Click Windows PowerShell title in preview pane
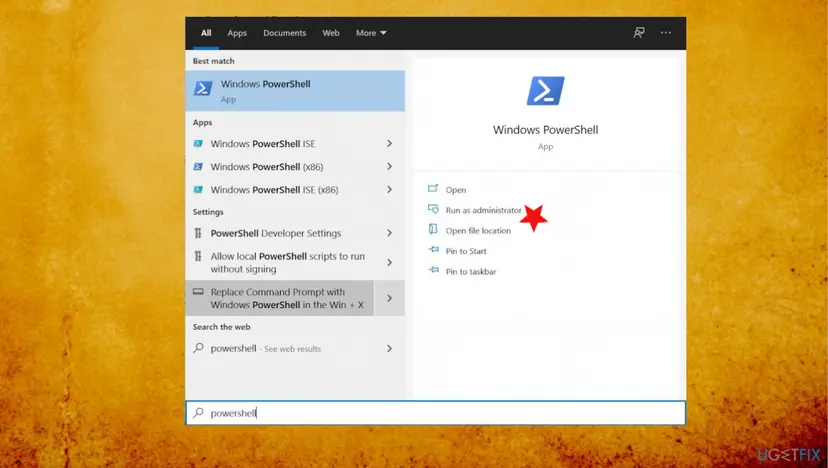Image resolution: width=828 pixels, height=468 pixels. point(545,130)
